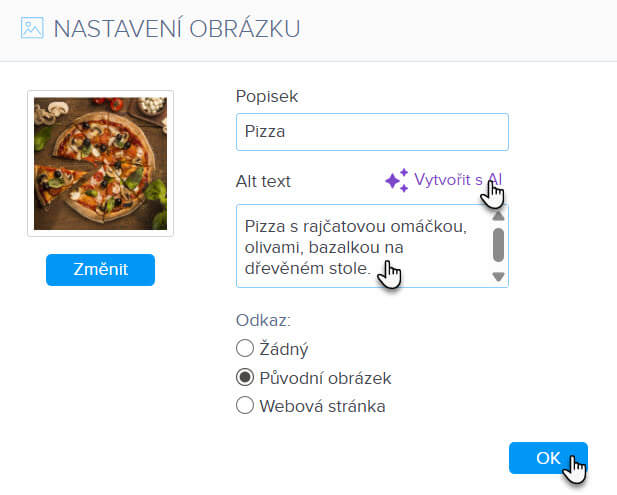The width and height of the screenshot is (617, 495).
Task: Select the Webová stránka radio button
Action: 245,405
